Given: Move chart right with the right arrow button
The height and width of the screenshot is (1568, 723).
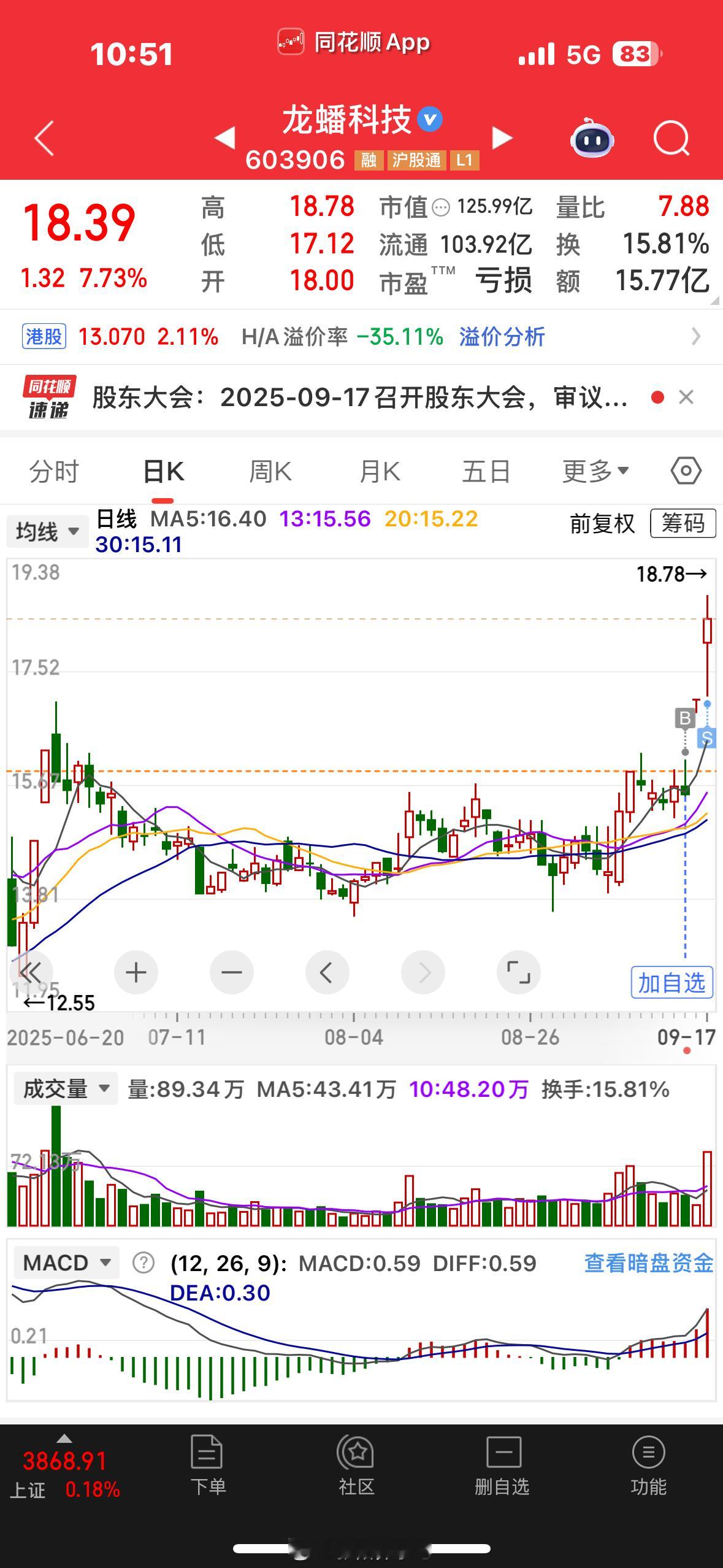Looking at the screenshot, I should (423, 972).
